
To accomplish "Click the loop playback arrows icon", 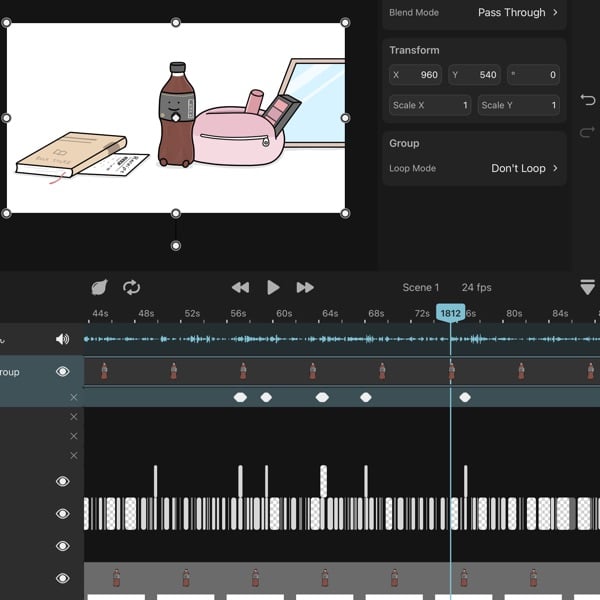I will point(131,287).
